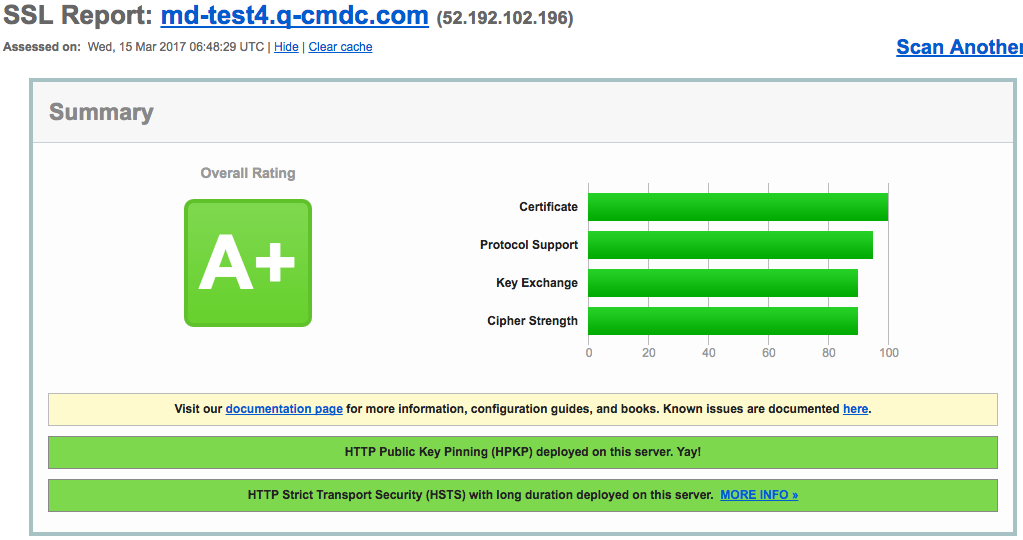Open MORE INFO link in HSTS banner
The image size is (1023, 540).
point(758,495)
